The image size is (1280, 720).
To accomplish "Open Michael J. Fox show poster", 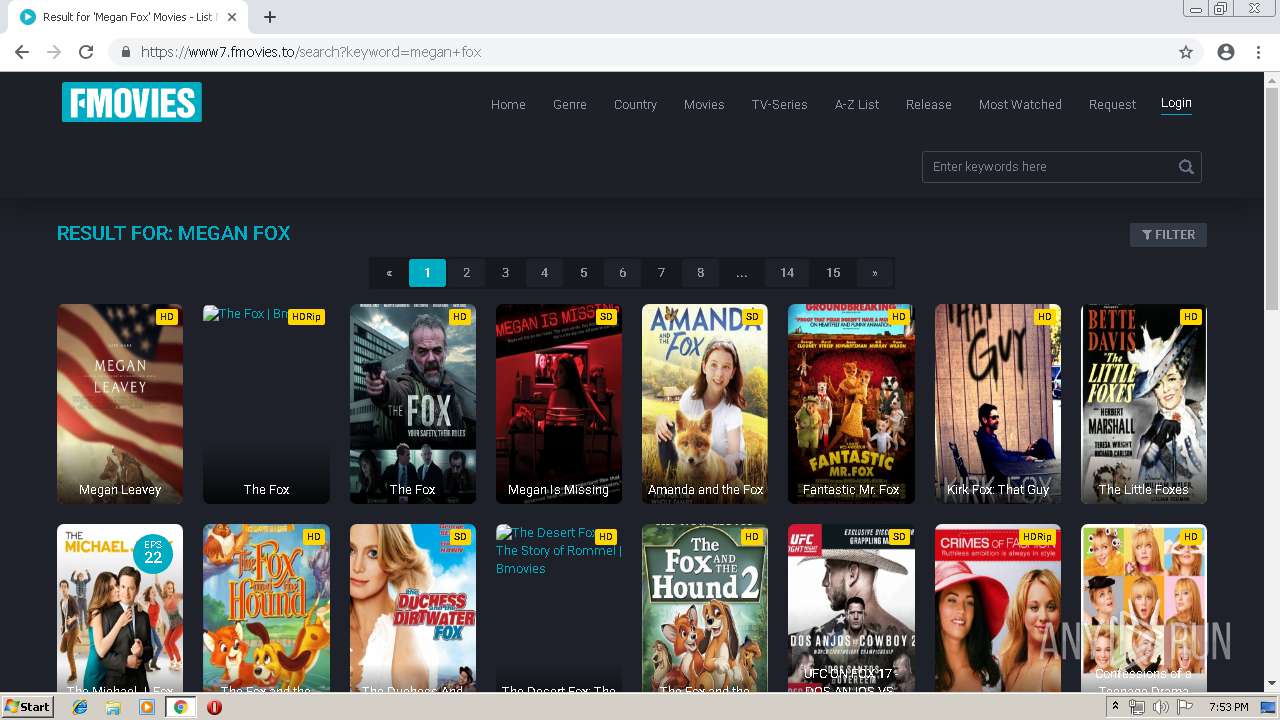I will 120,608.
